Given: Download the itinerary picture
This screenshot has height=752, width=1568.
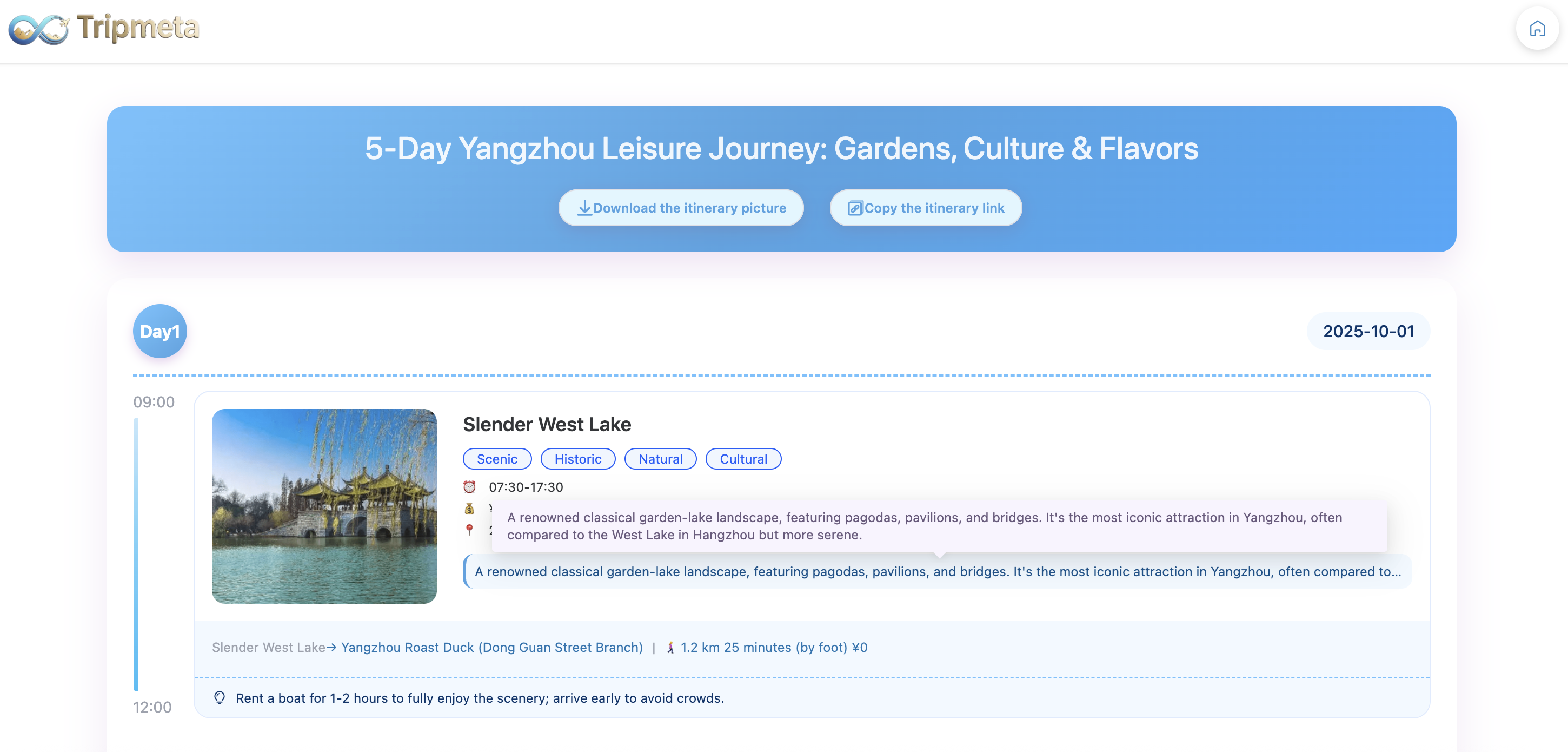Looking at the screenshot, I should (681, 208).
